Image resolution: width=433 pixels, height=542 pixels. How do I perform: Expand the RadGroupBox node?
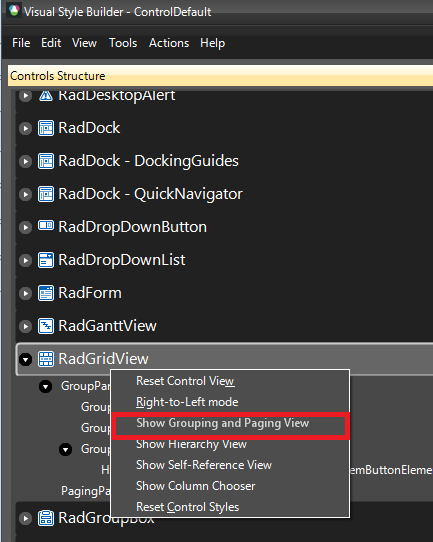click(x=26, y=518)
